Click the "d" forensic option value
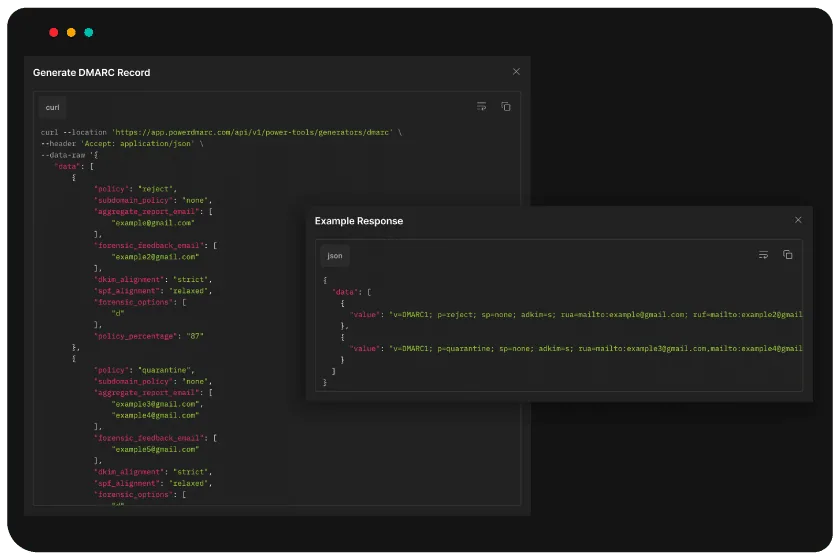This screenshot has width=840, height=560. coord(118,313)
